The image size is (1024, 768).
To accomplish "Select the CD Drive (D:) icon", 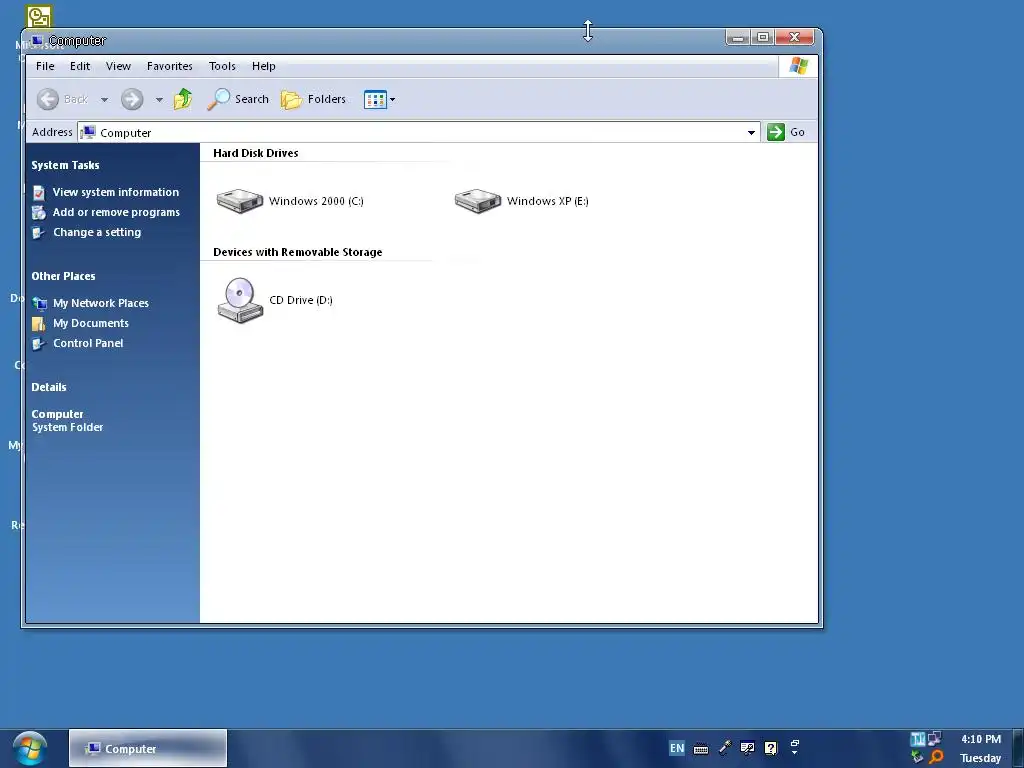I will 240,300.
